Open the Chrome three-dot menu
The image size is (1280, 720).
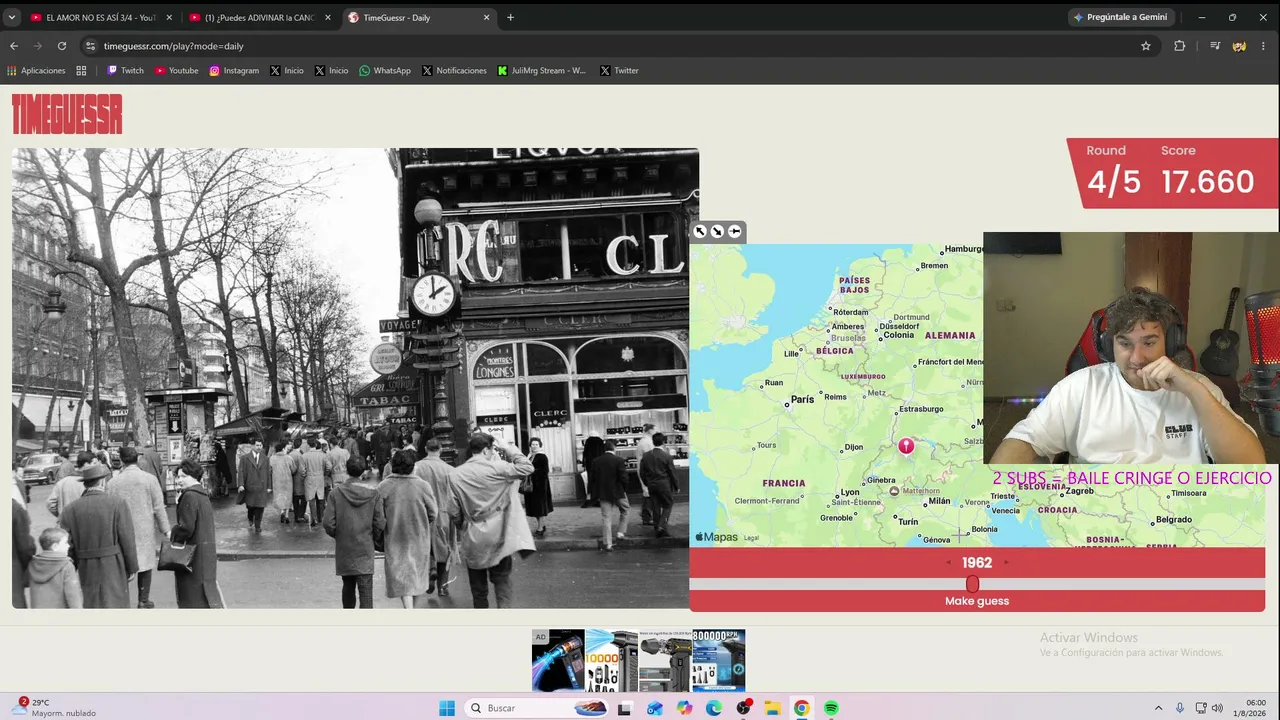coord(1265,46)
